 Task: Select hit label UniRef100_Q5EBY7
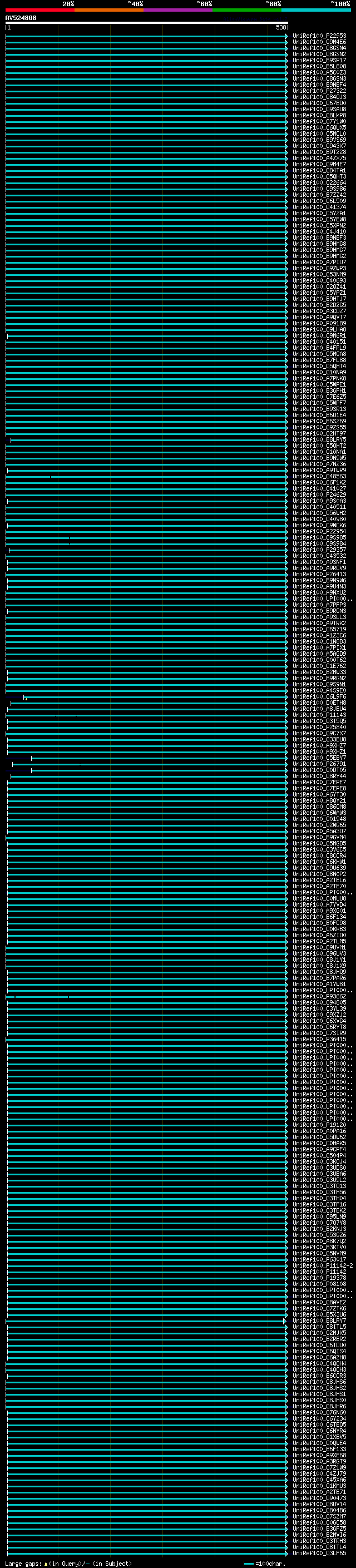click(x=319, y=758)
